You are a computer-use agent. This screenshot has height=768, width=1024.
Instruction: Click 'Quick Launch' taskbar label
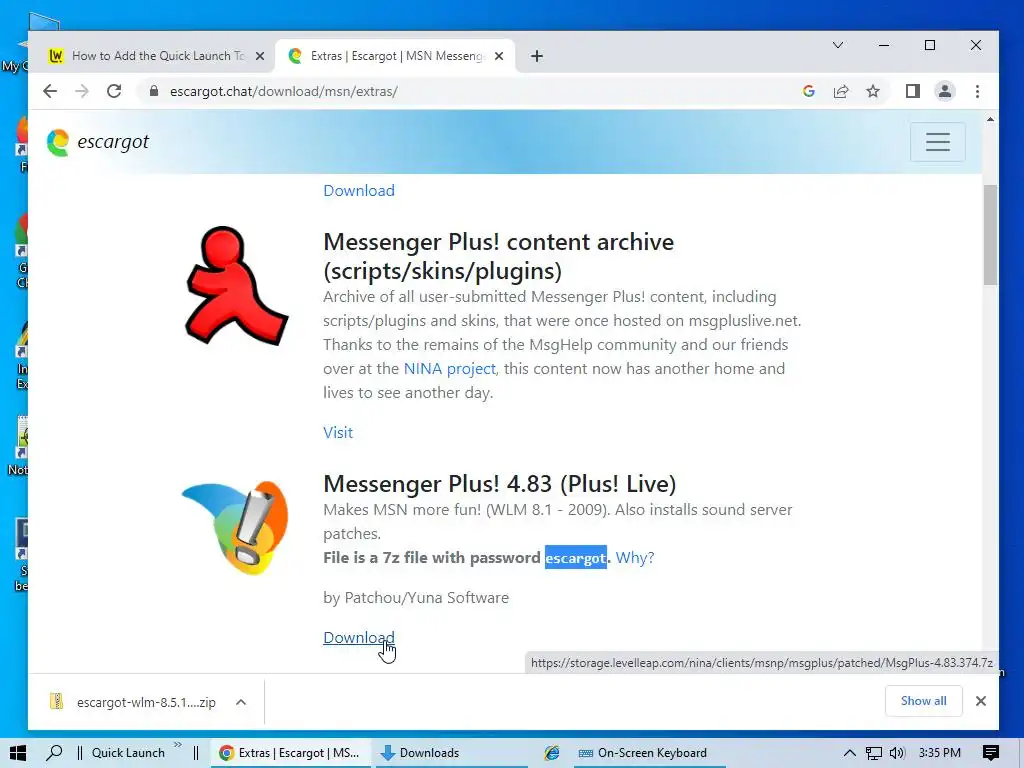(x=128, y=753)
